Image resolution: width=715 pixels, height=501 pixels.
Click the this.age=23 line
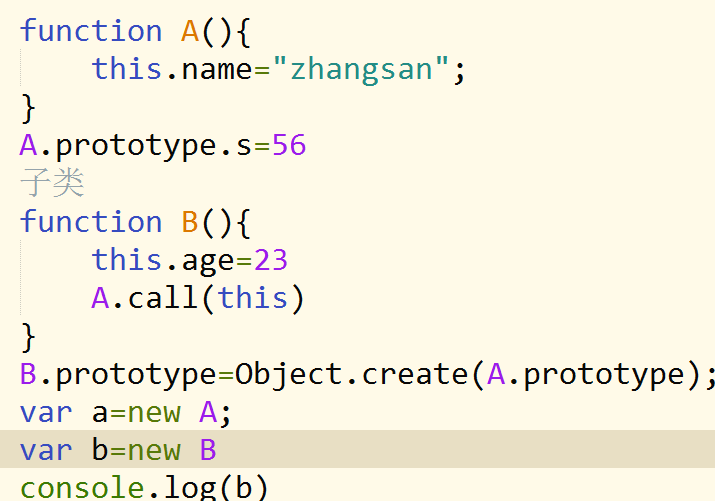click(x=190, y=261)
